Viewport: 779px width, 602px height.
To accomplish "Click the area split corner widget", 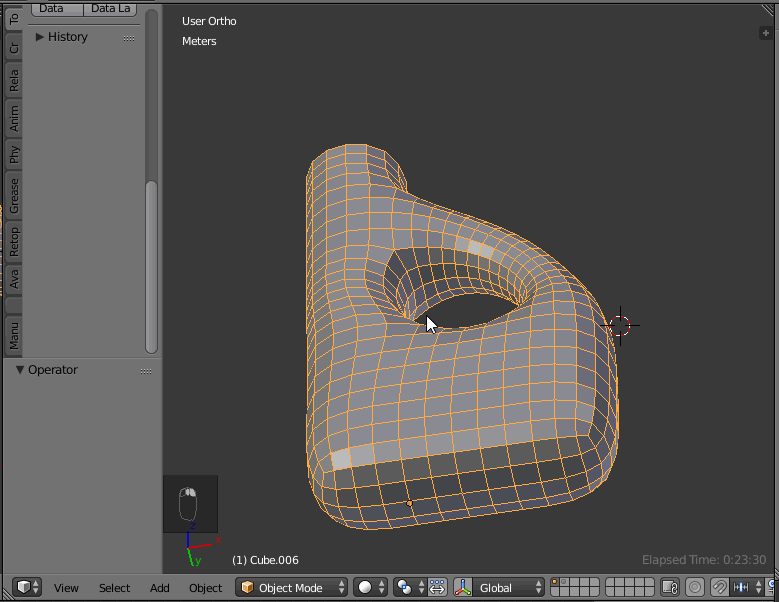I will click(768, 10).
